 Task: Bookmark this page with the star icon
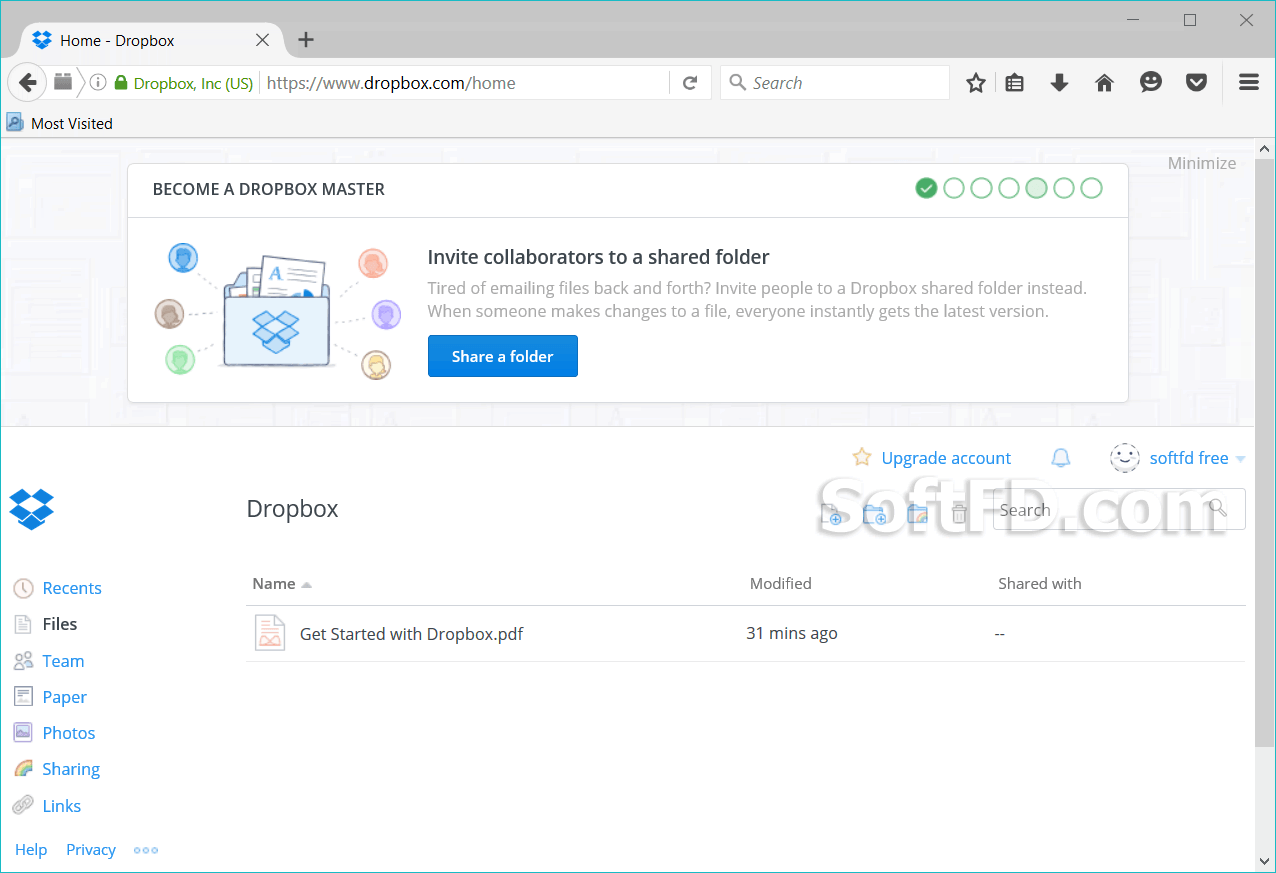(x=976, y=83)
